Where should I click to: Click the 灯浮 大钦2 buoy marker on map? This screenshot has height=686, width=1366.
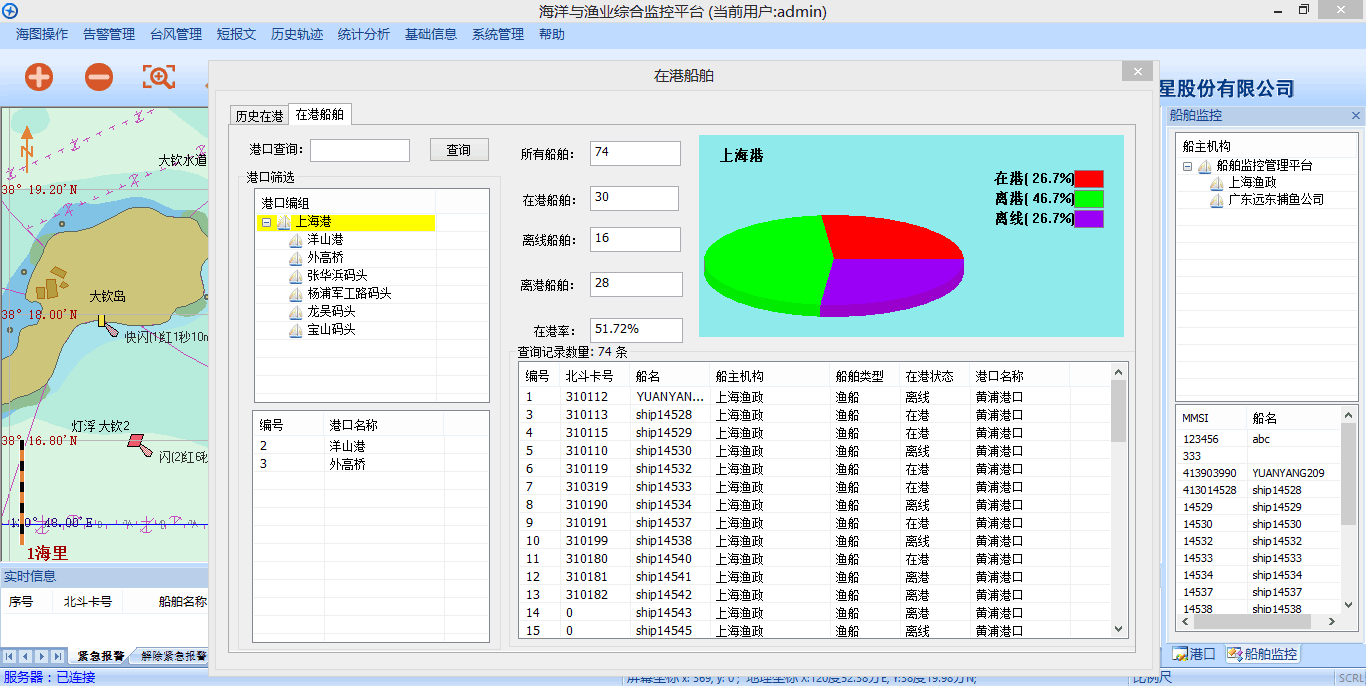[136, 440]
